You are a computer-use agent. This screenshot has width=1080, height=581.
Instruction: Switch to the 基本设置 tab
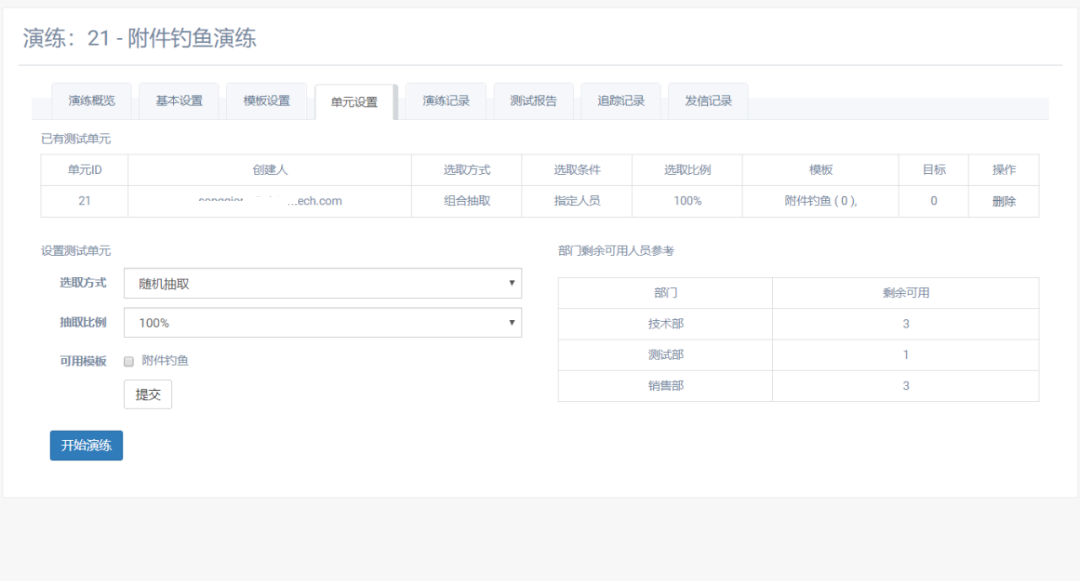[179, 101]
